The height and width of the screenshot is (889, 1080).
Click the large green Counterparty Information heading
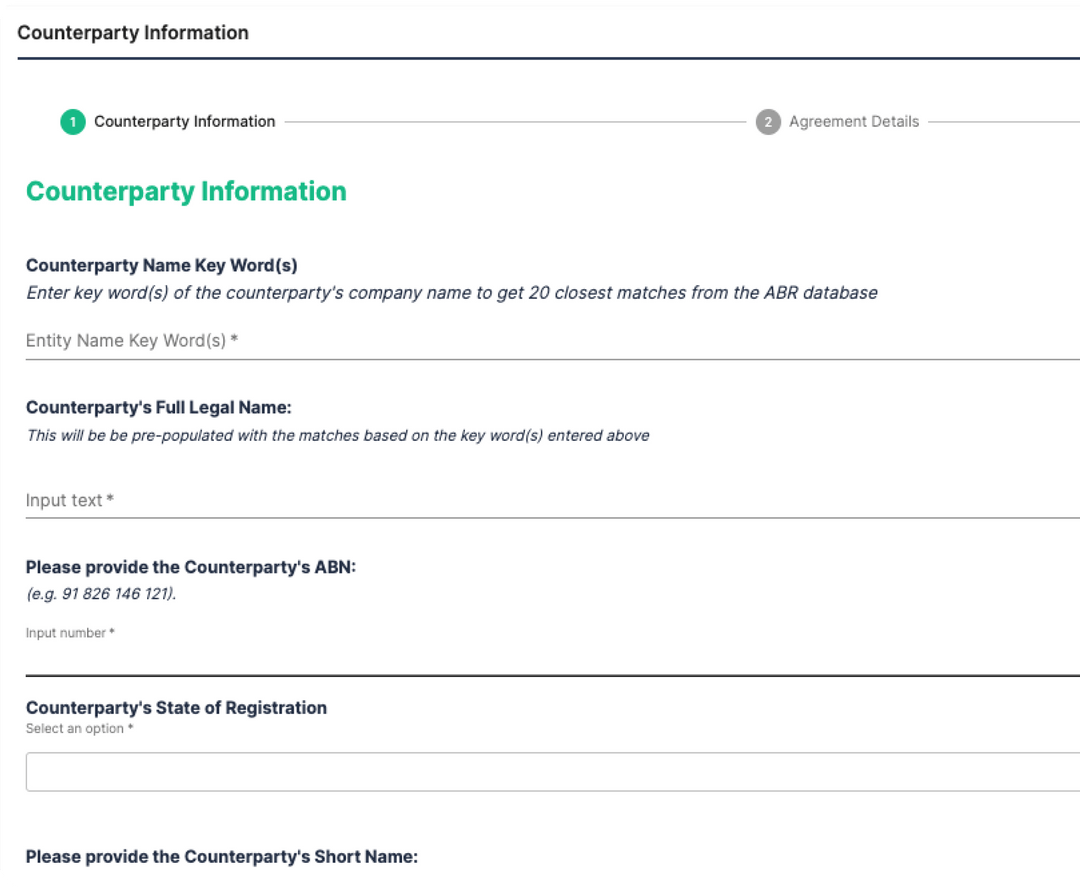186,191
